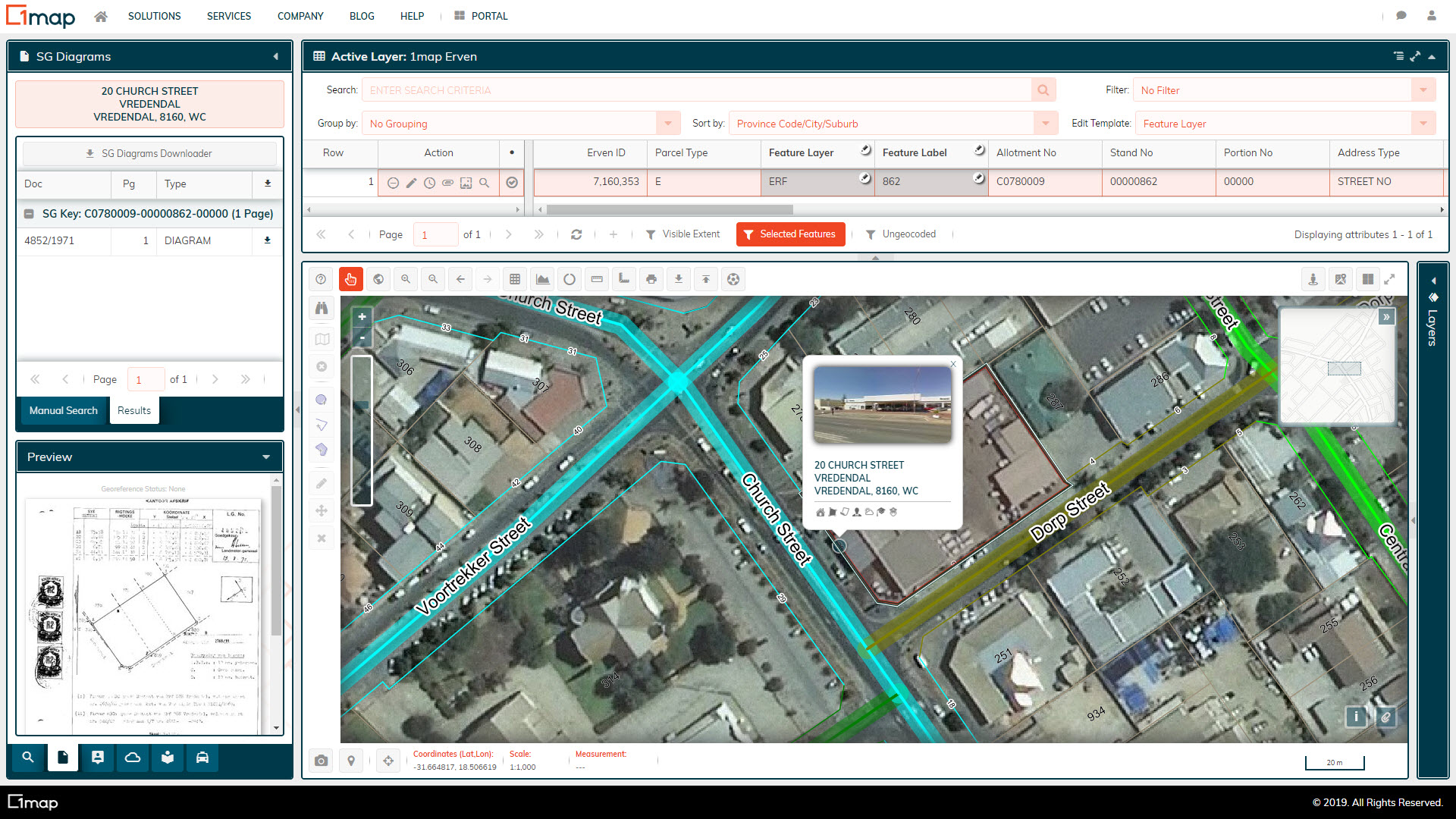Open the Sort by dropdown
Image resolution: width=1456 pixels, height=819 pixels.
click(1046, 124)
